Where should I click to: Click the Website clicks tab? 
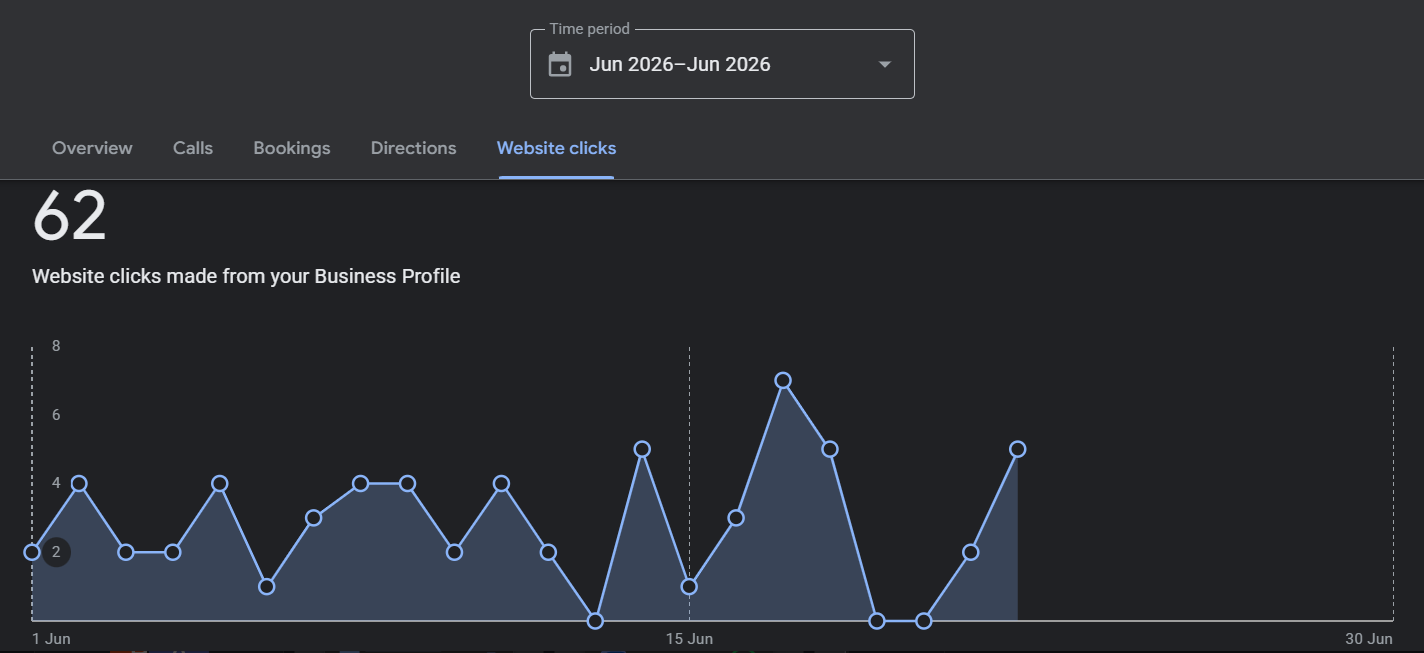point(556,148)
